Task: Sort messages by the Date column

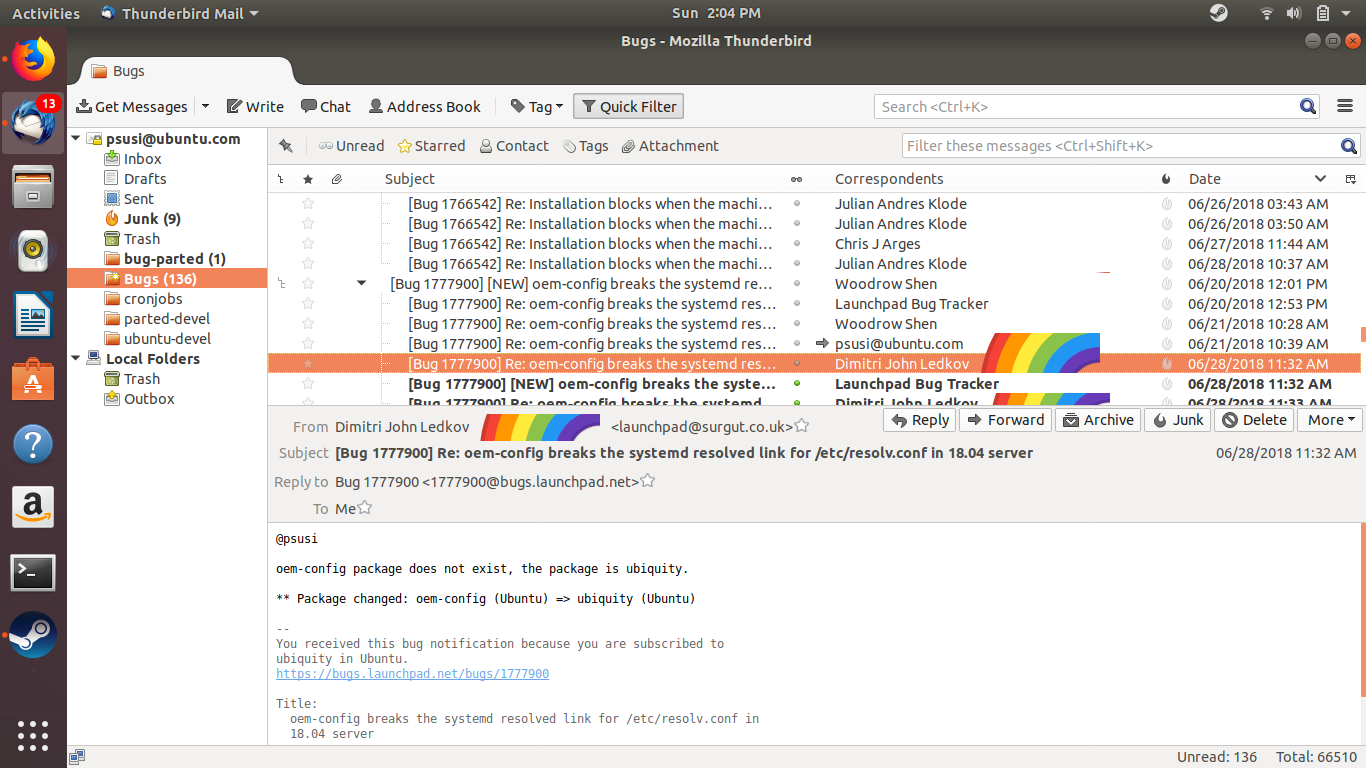Action: tap(1204, 179)
